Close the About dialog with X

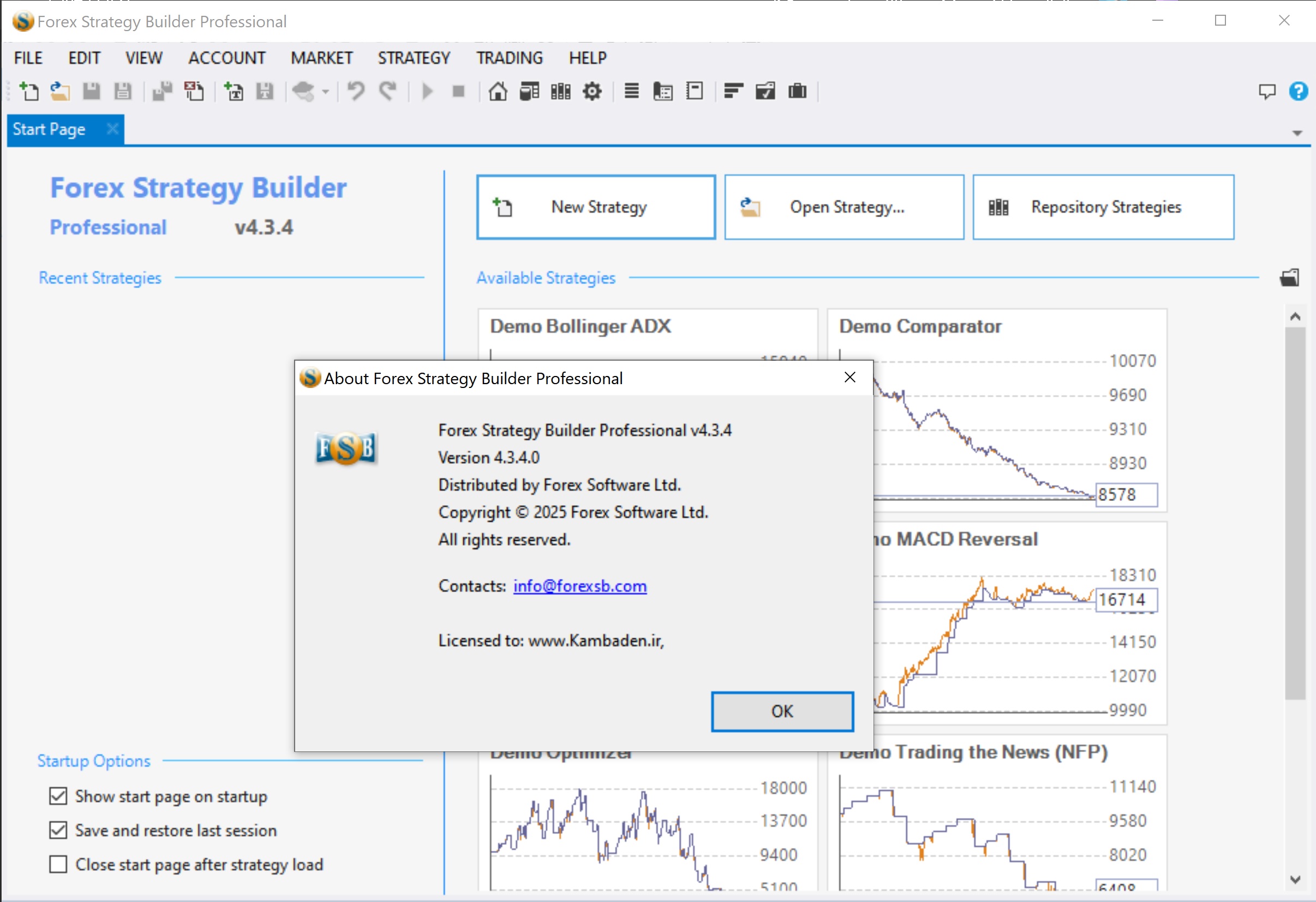click(x=850, y=377)
